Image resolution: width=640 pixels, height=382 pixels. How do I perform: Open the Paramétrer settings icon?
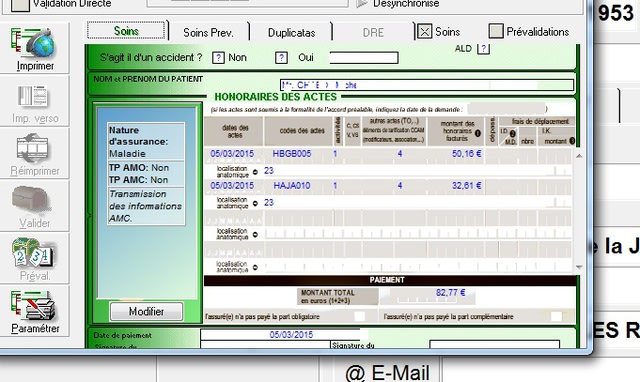33,305
